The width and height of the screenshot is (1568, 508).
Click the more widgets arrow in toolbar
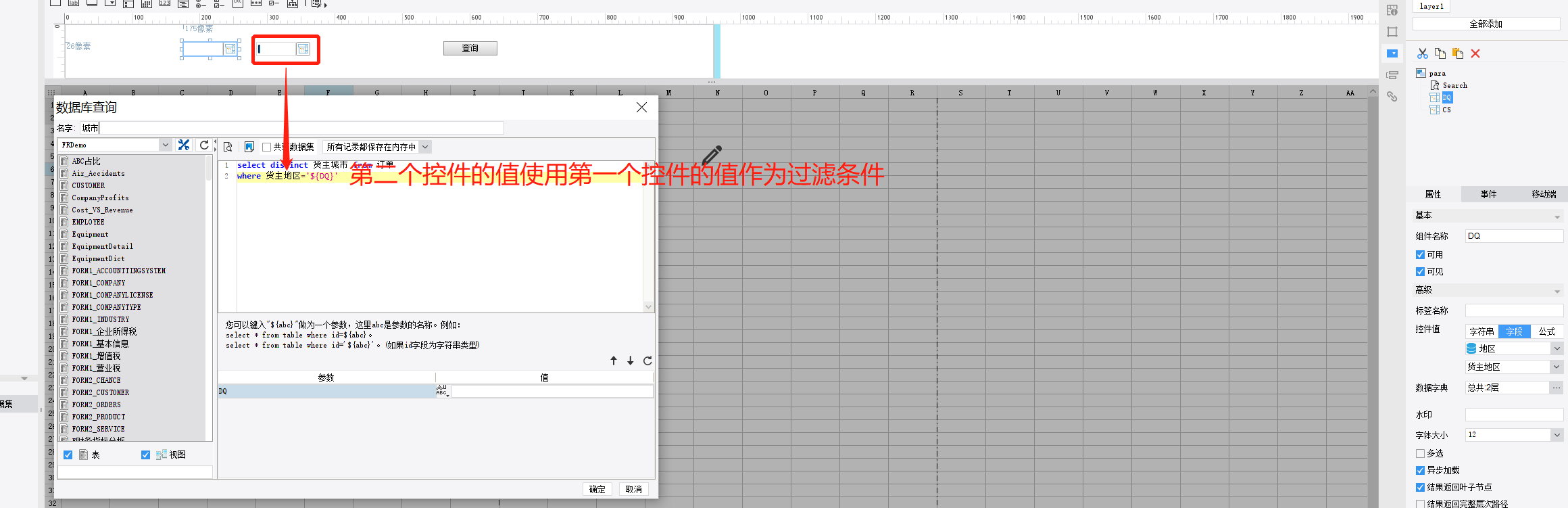point(326,5)
